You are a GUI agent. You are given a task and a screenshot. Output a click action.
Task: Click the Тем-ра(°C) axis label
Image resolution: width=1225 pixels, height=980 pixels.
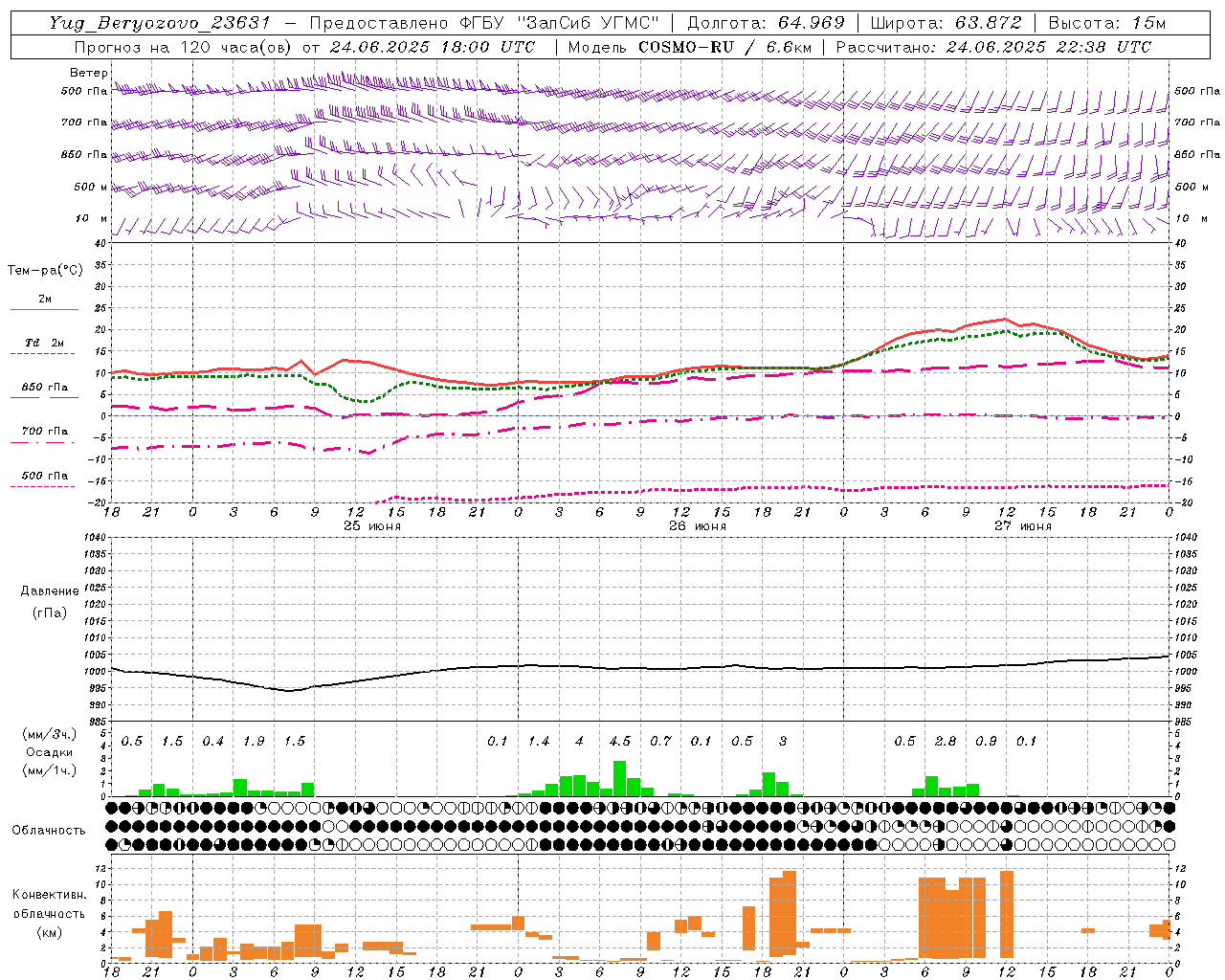point(45,271)
